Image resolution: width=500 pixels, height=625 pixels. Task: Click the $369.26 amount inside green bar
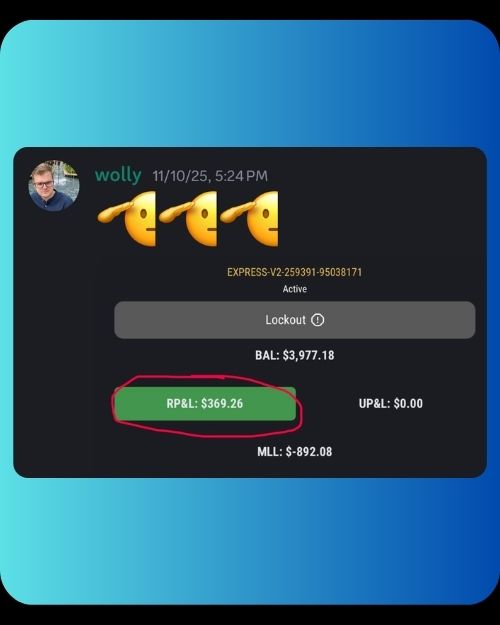222,403
